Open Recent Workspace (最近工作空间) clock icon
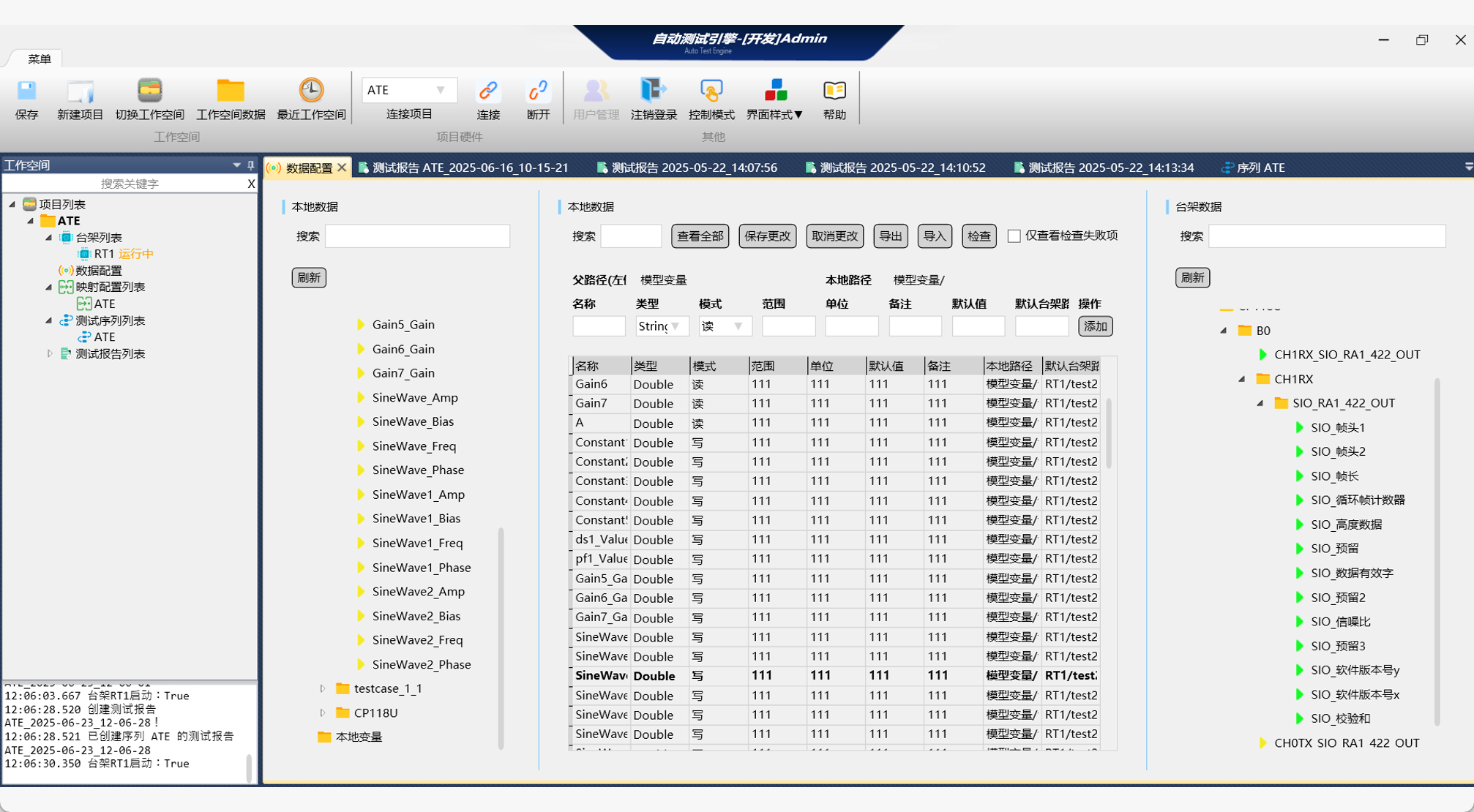1474x812 pixels. coord(311,91)
